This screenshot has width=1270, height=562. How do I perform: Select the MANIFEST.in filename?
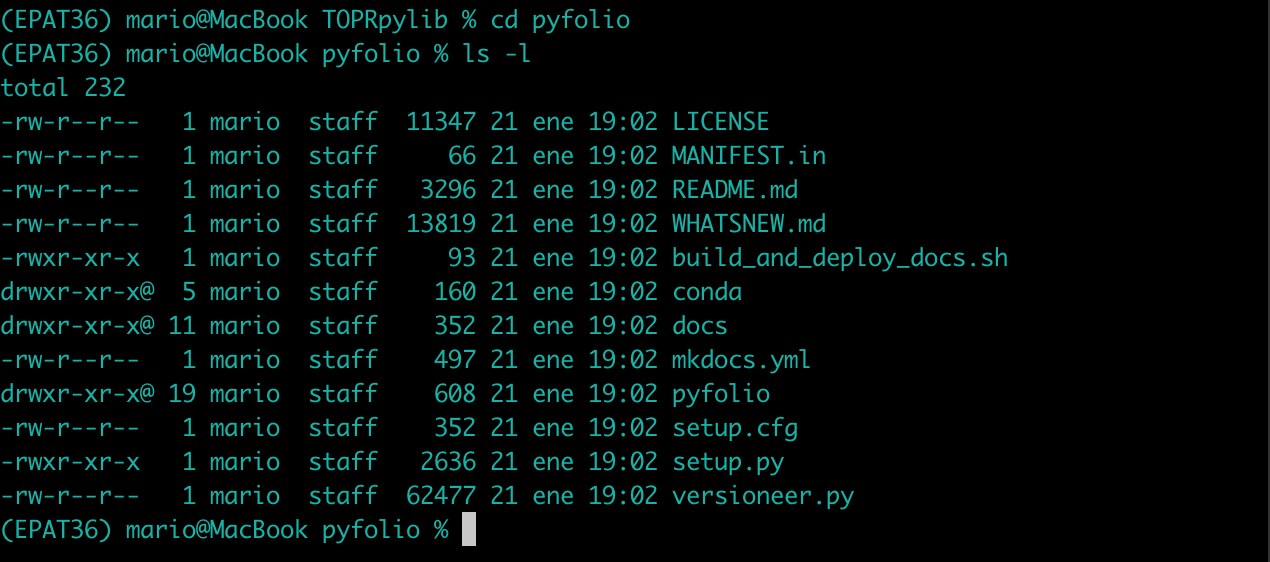(x=748, y=156)
